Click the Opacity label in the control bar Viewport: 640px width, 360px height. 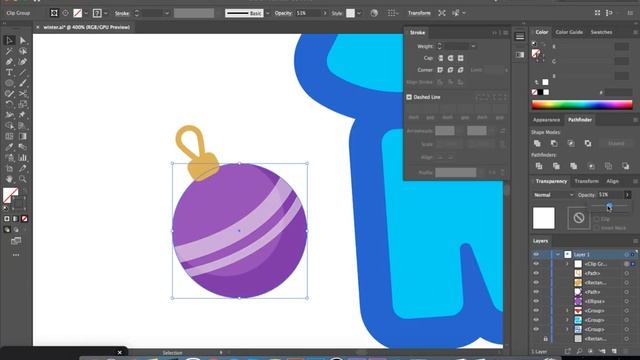click(x=283, y=13)
